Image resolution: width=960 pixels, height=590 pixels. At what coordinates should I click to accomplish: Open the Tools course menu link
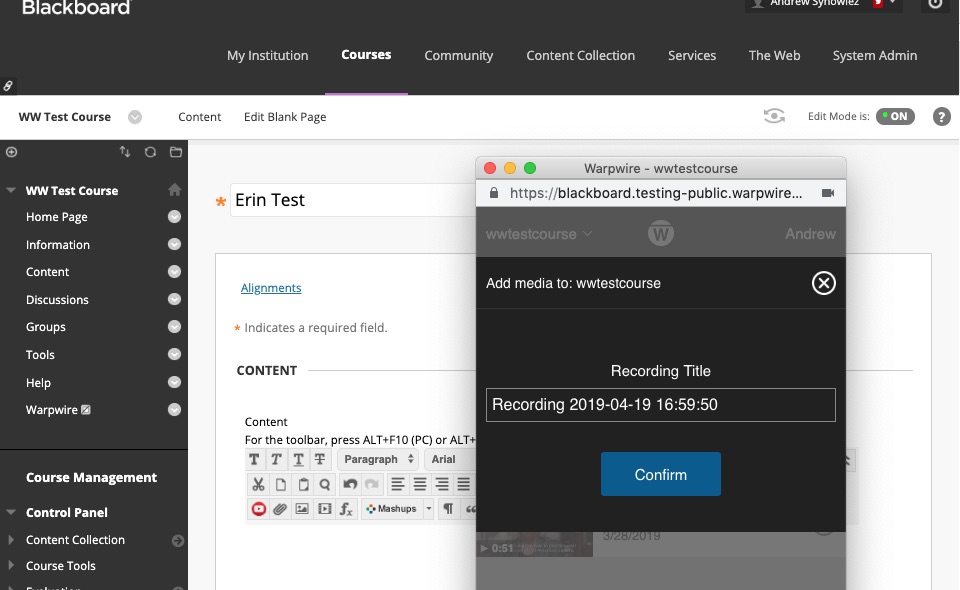[x=40, y=354]
